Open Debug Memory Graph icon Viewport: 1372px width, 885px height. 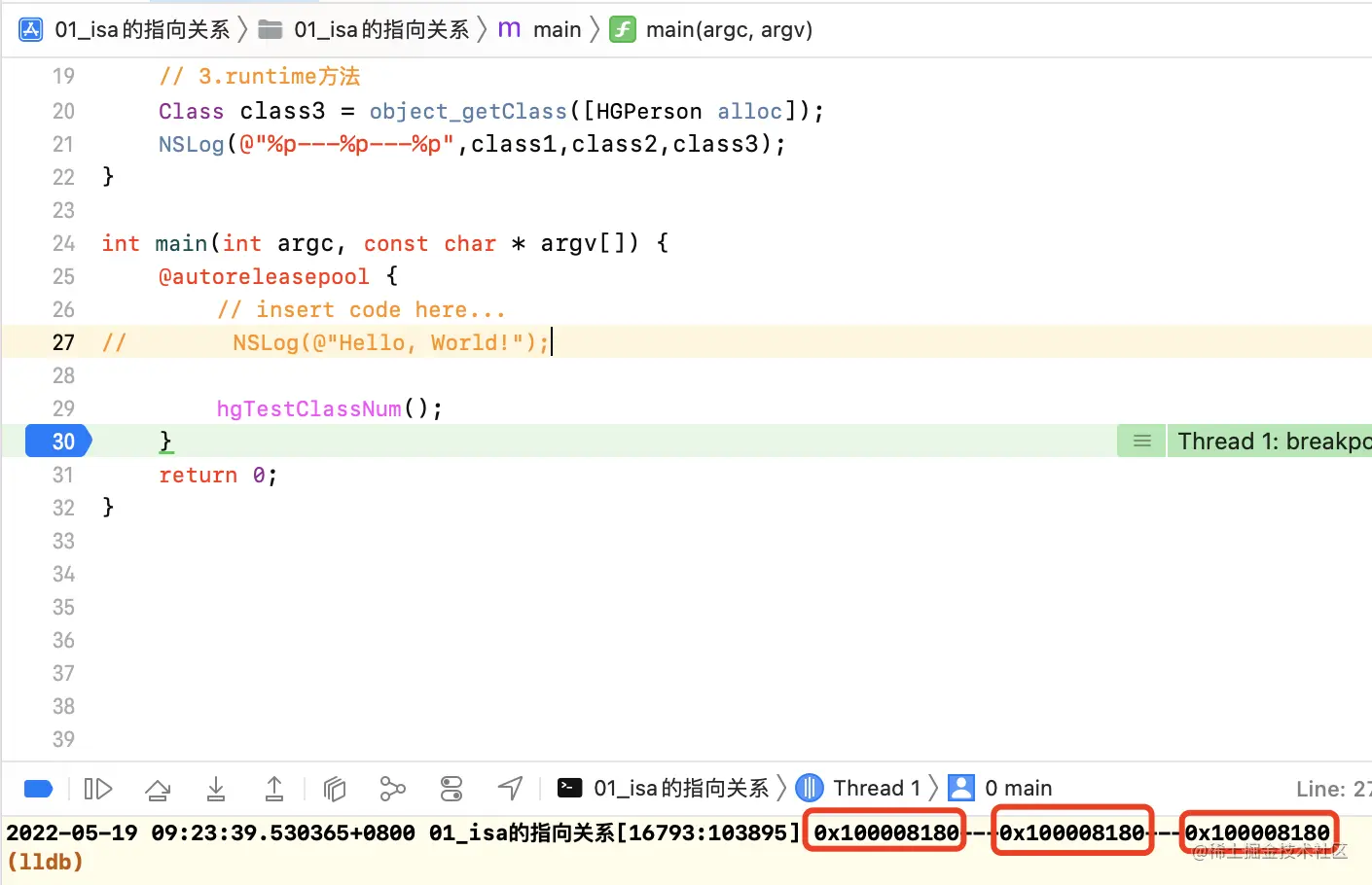pyautogui.click(x=392, y=789)
